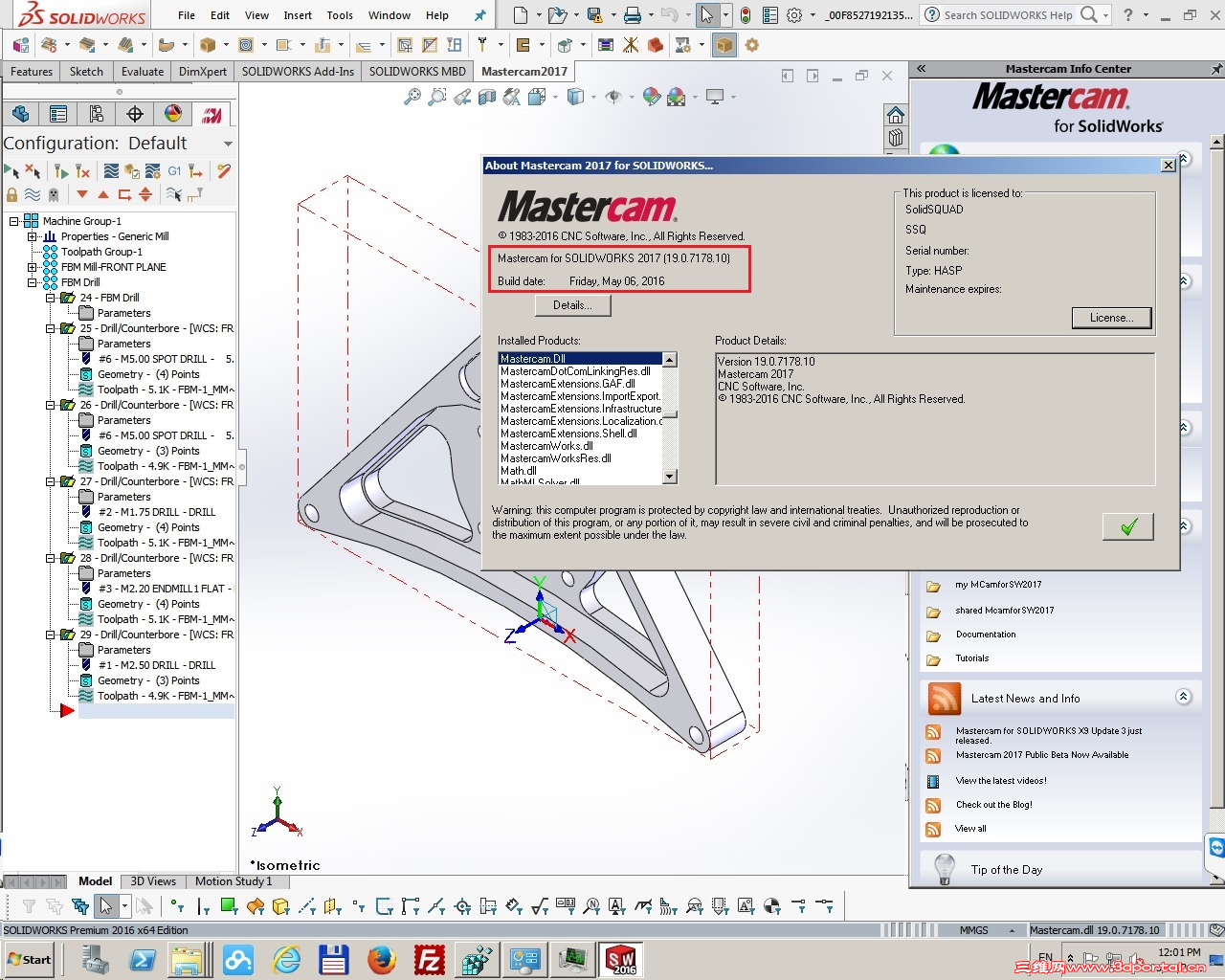Toggle Section View in the viewport toolbar
The width and height of the screenshot is (1225, 980).
click(487, 97)
